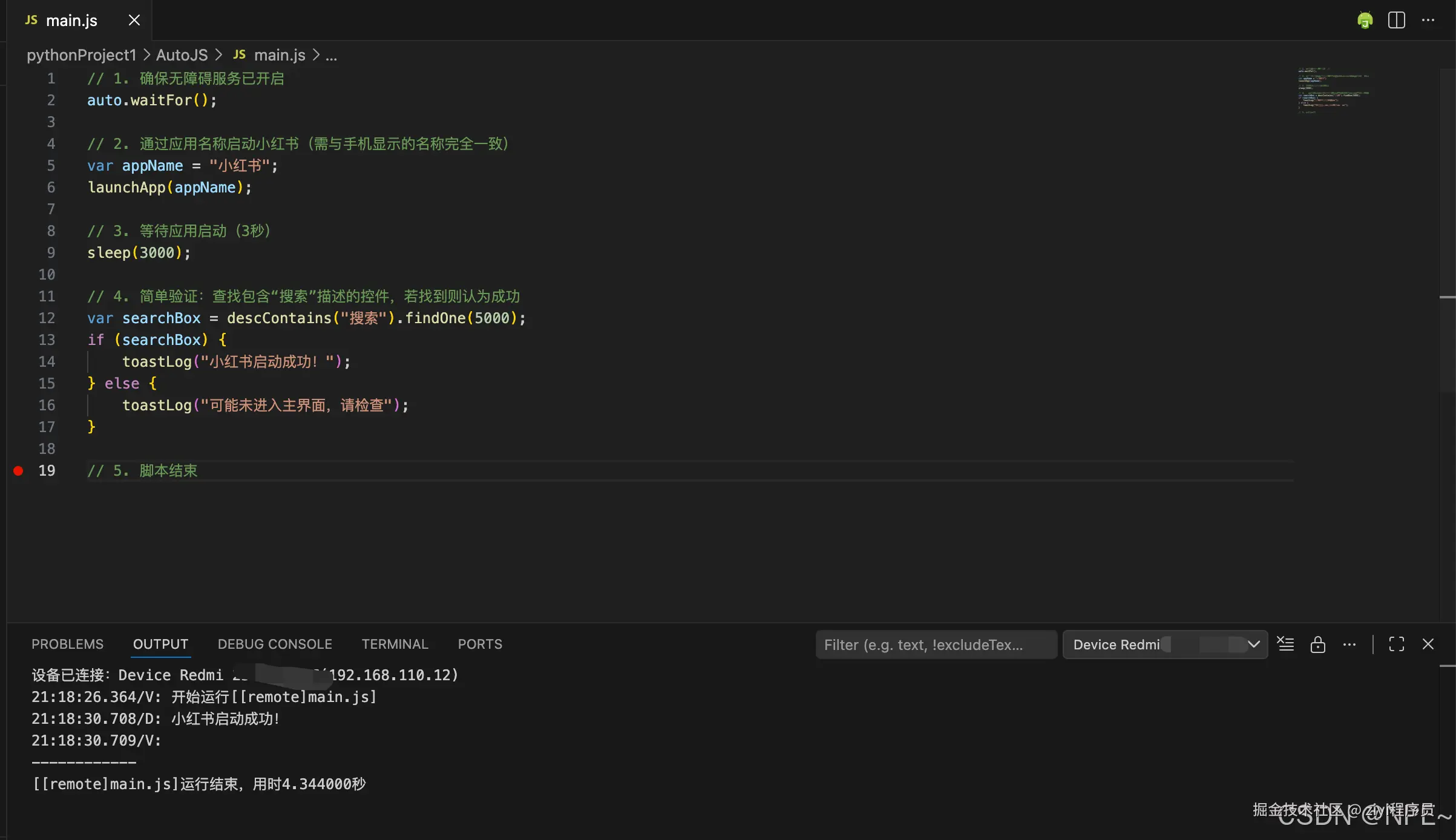Click the descContains findOne code line

(307, 318)
